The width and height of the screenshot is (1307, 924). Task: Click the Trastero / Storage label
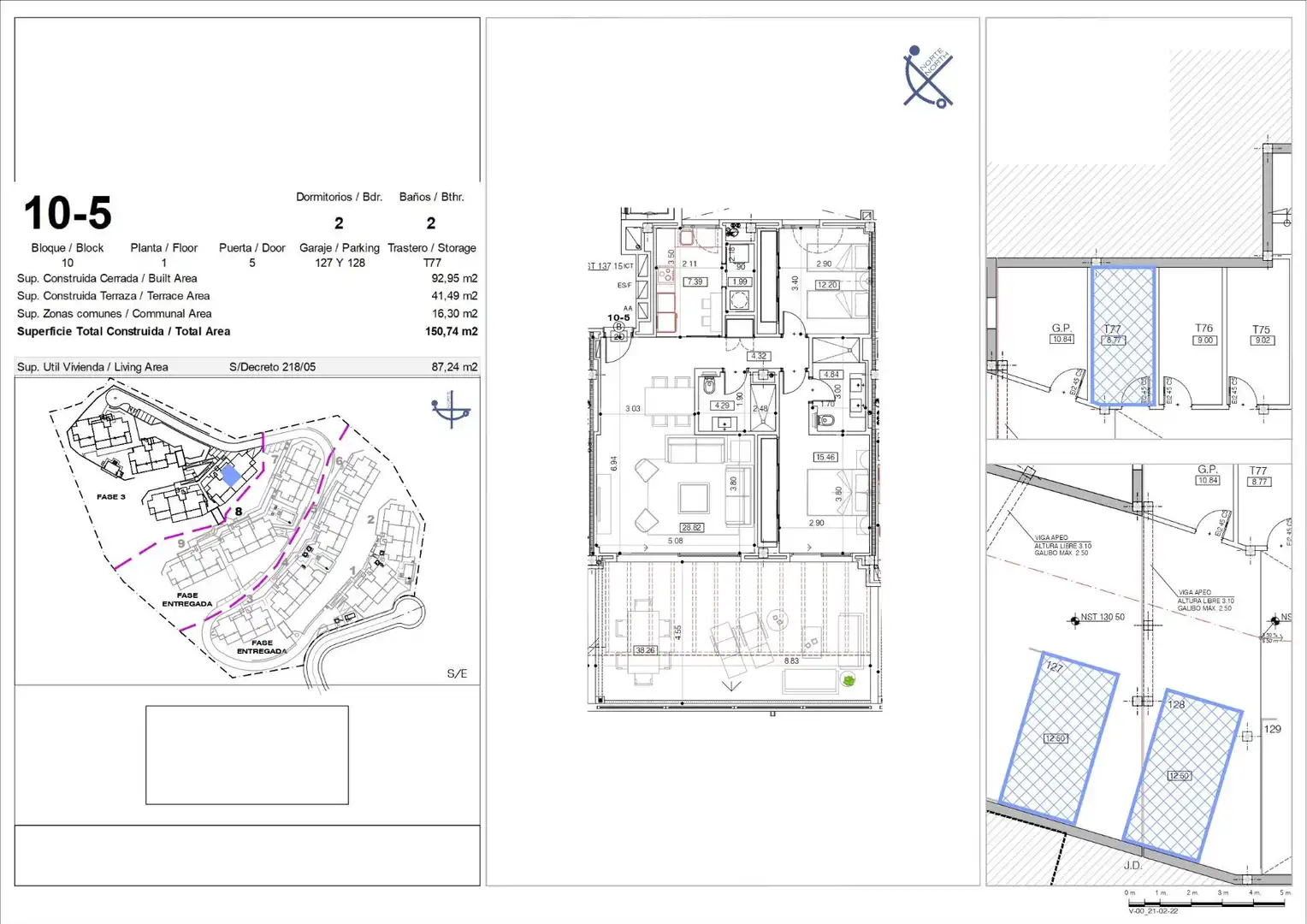pos(432,248)
